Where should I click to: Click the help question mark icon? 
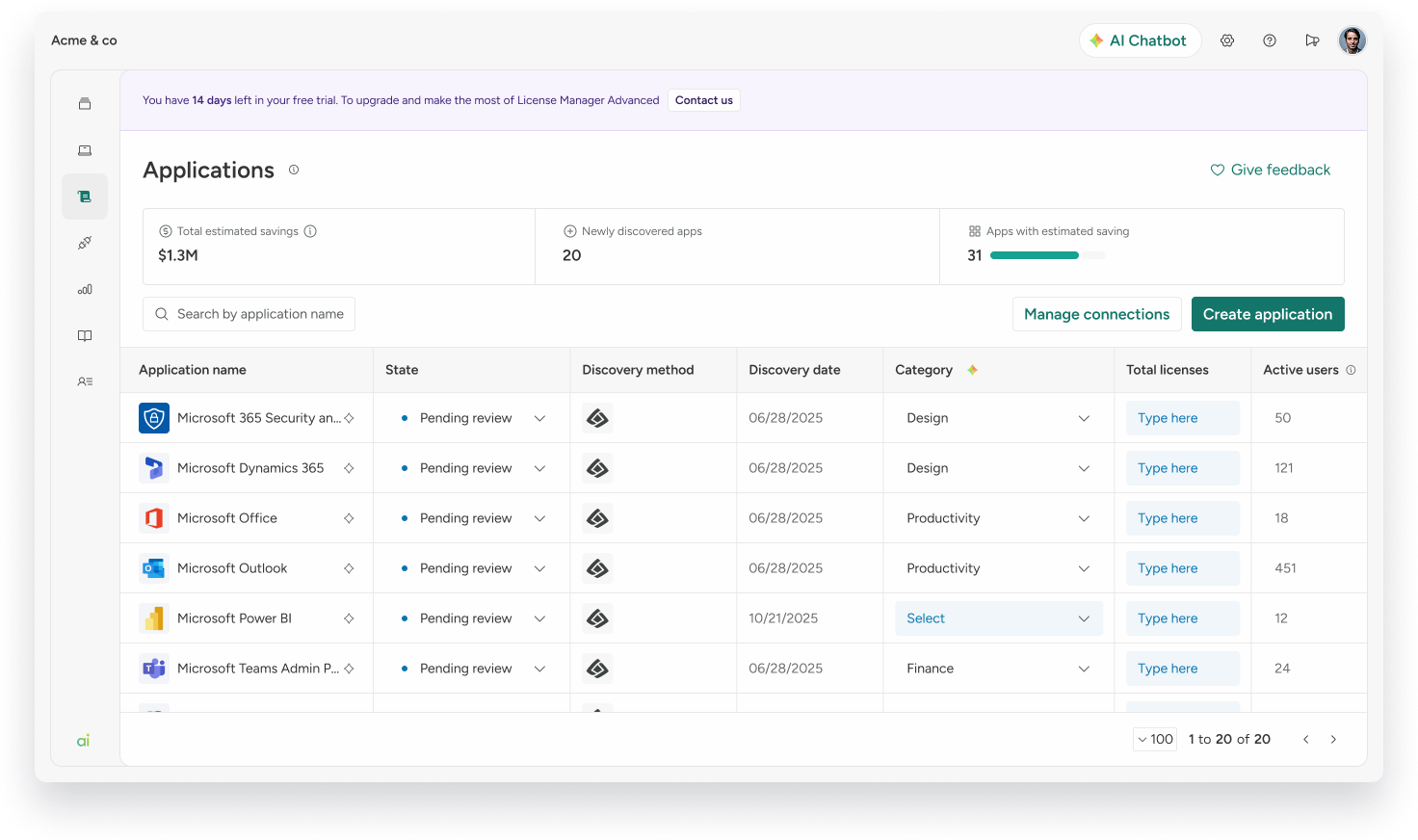click(1270, 40)
